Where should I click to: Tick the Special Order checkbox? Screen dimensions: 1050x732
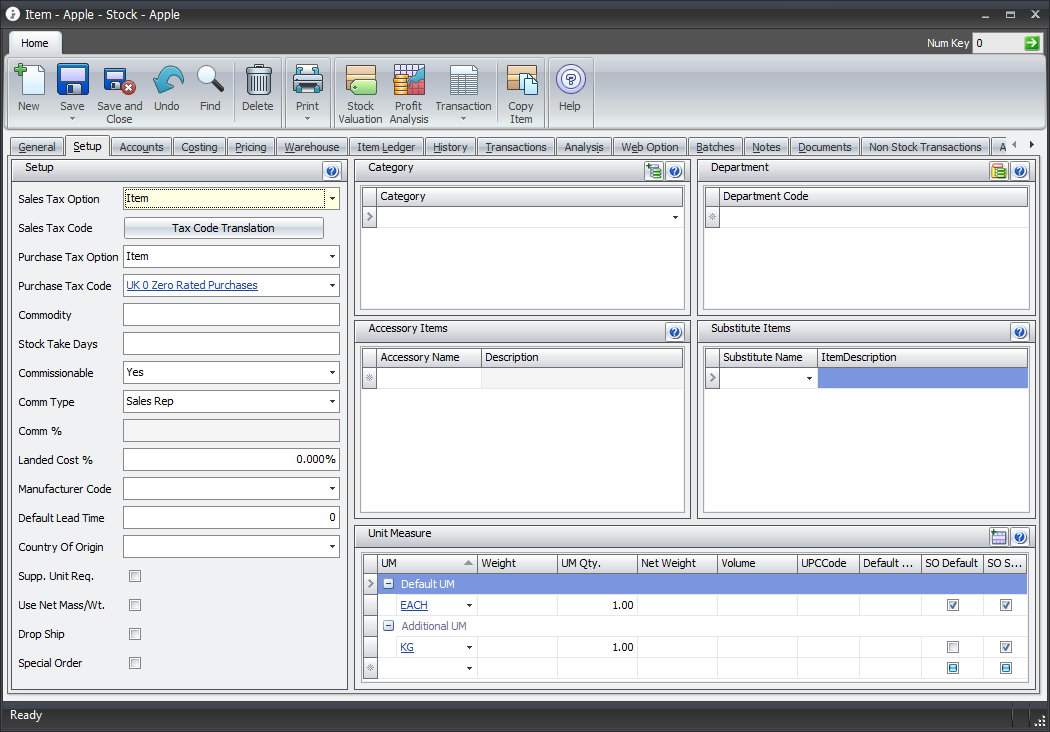pyautogui.click(x=135, y=663)
